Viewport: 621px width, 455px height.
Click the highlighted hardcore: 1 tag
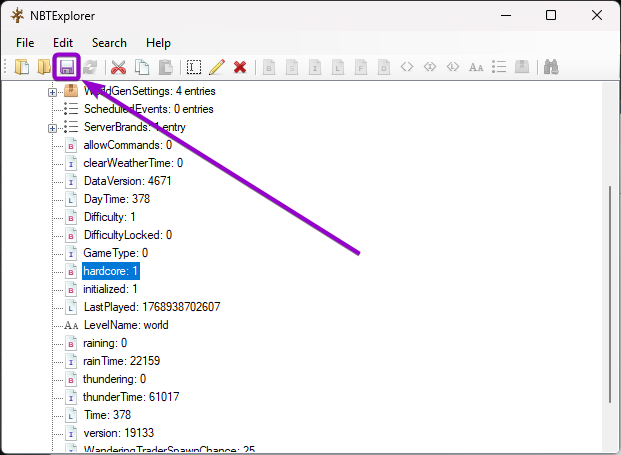[110, 271]
